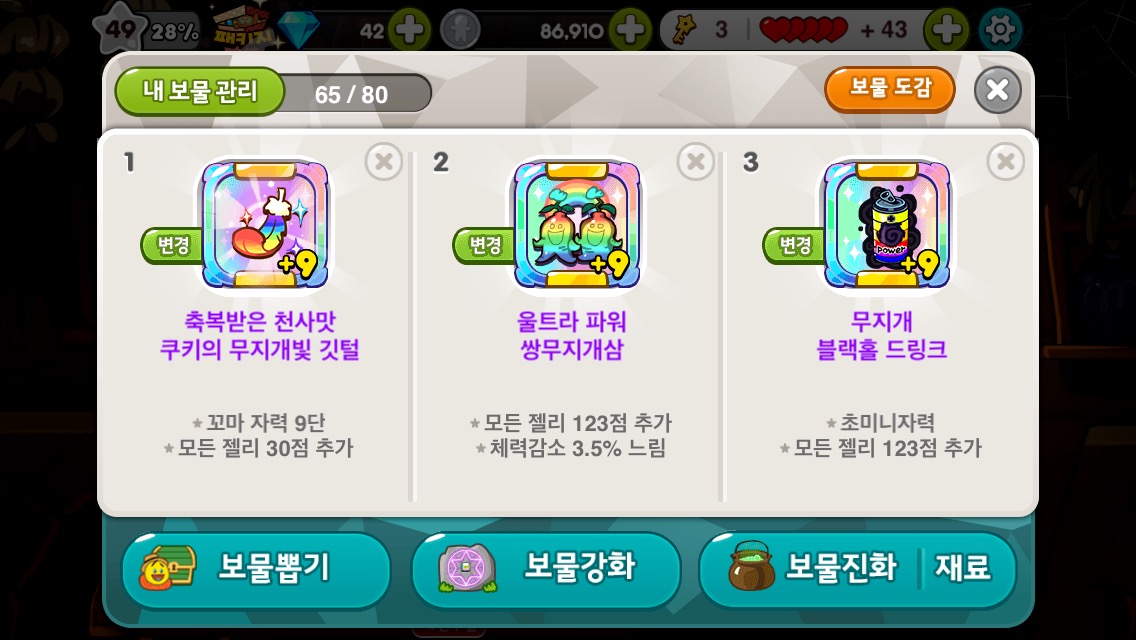Change treasure in slot 3 (변경)
The width and height of the screenshot is (1136, 640).
(794, 245)
